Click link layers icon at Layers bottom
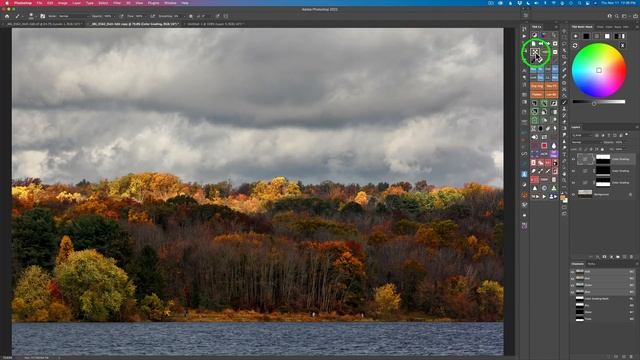The image size is (640, 360). (591, 257)
